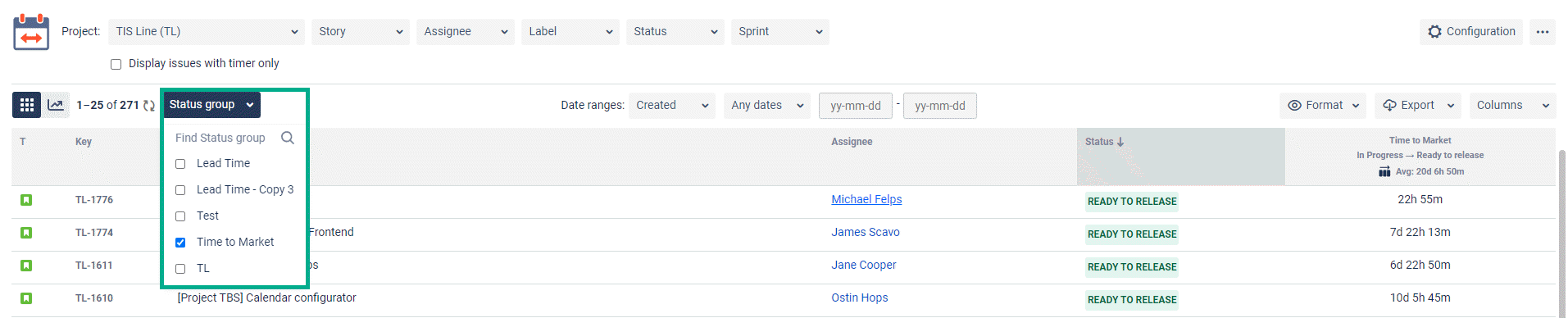Click the 1–25 of 271 pagination text

pyautogui.click(x=107, y=105)
